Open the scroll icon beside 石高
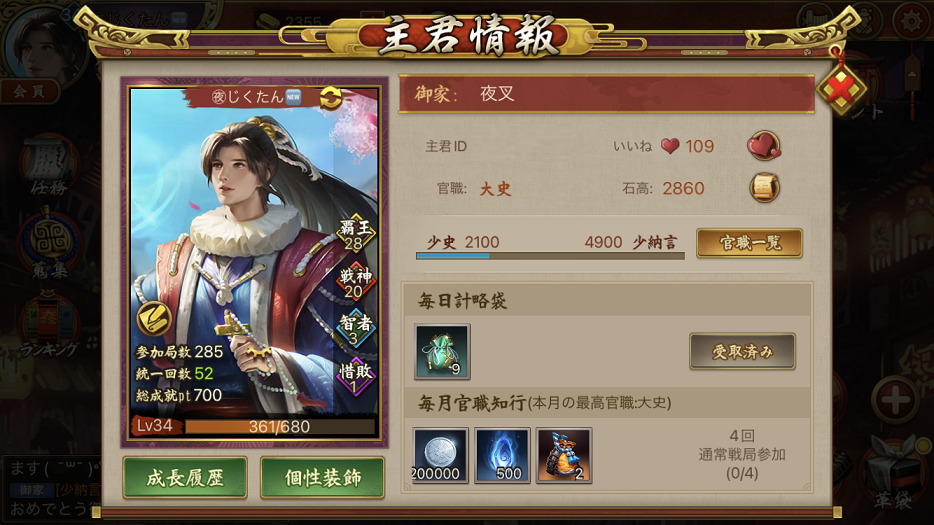 (764, 188)
